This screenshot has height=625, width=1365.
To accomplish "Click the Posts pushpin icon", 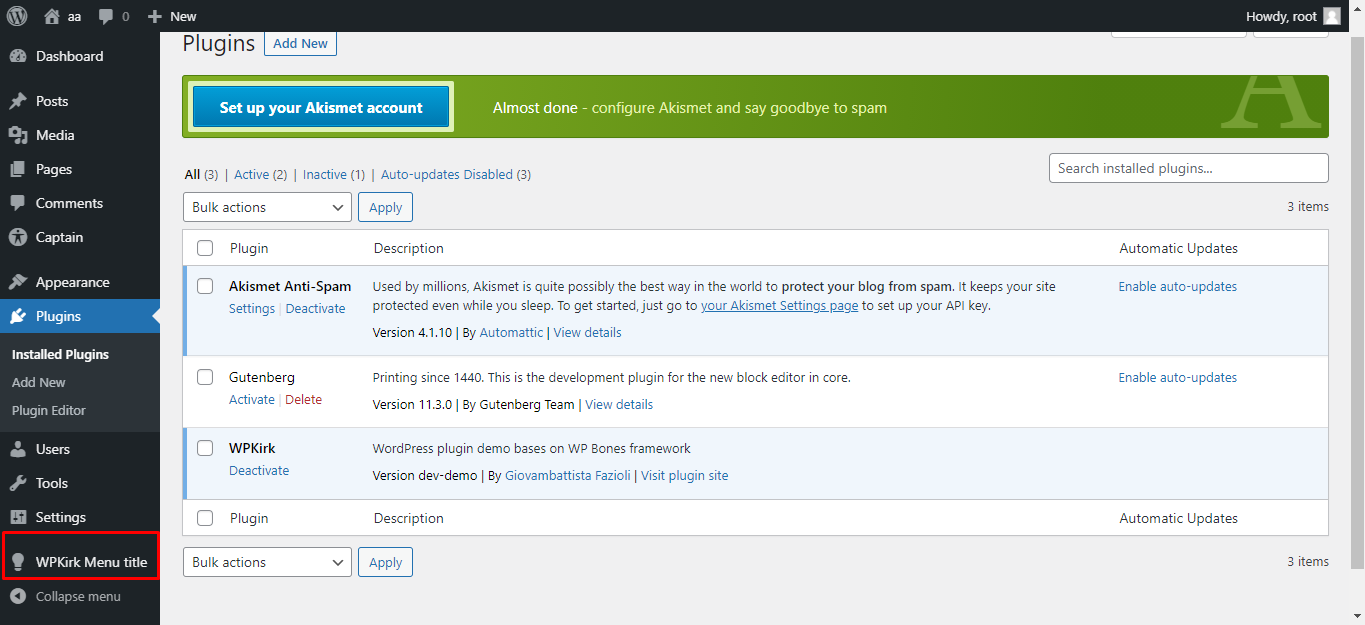I will coord(18,101).
